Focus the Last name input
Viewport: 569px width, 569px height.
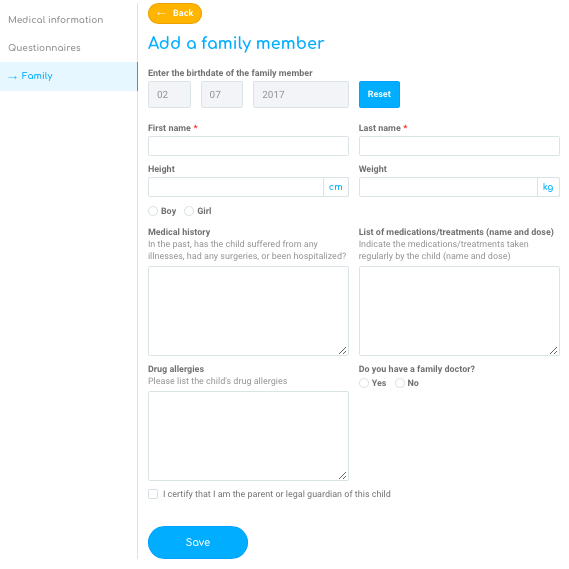coord(459,146)
